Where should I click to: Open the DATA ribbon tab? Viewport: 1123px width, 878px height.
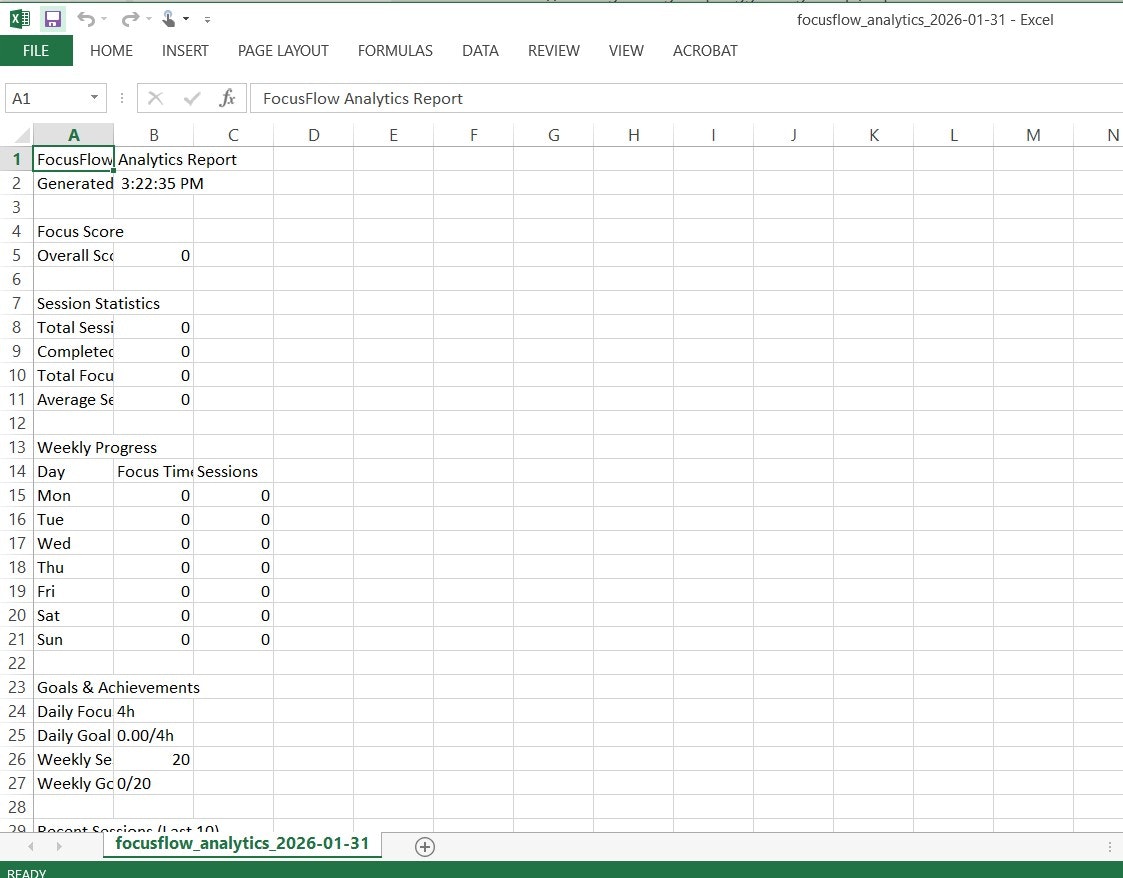pos(480,51)
